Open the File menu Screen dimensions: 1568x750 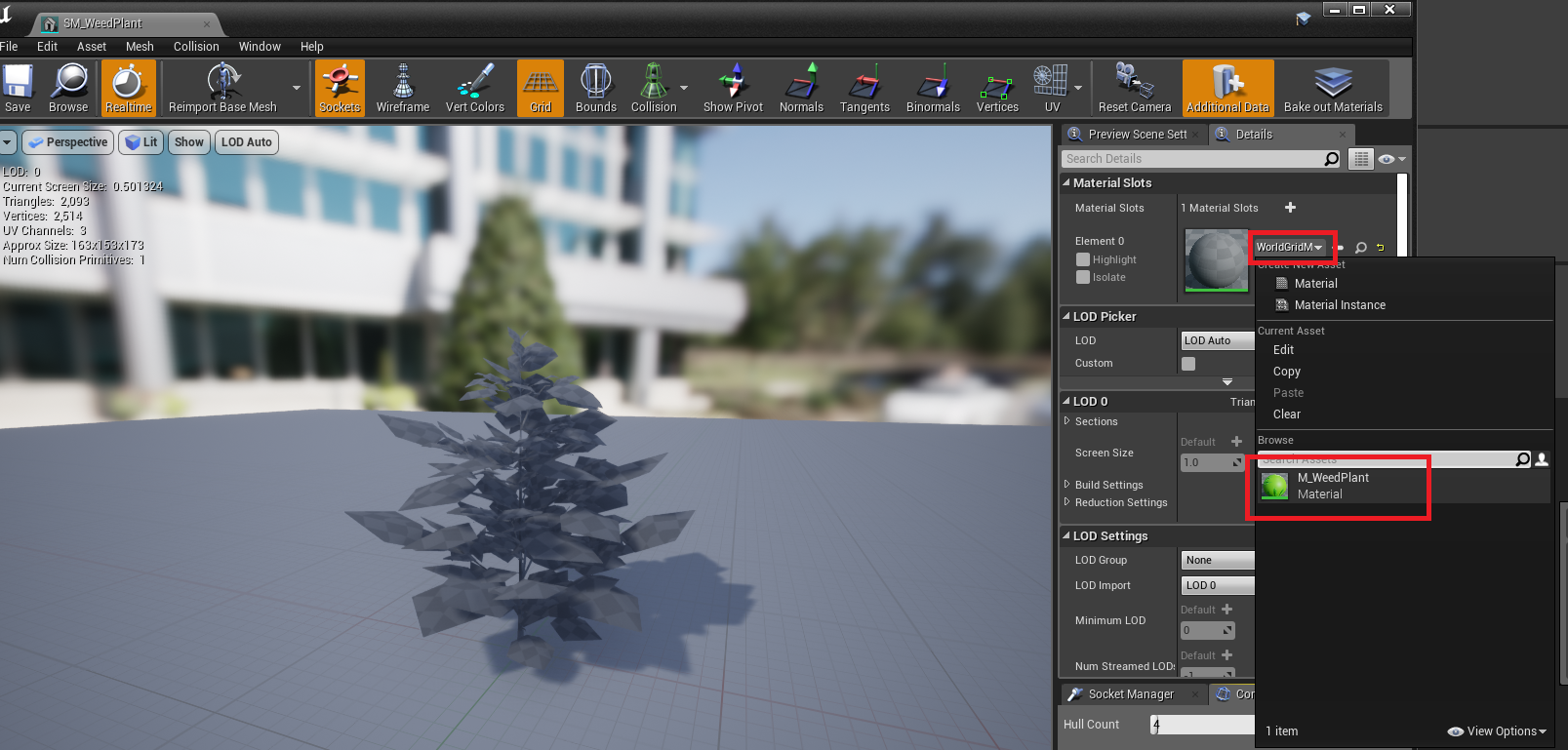9,47
